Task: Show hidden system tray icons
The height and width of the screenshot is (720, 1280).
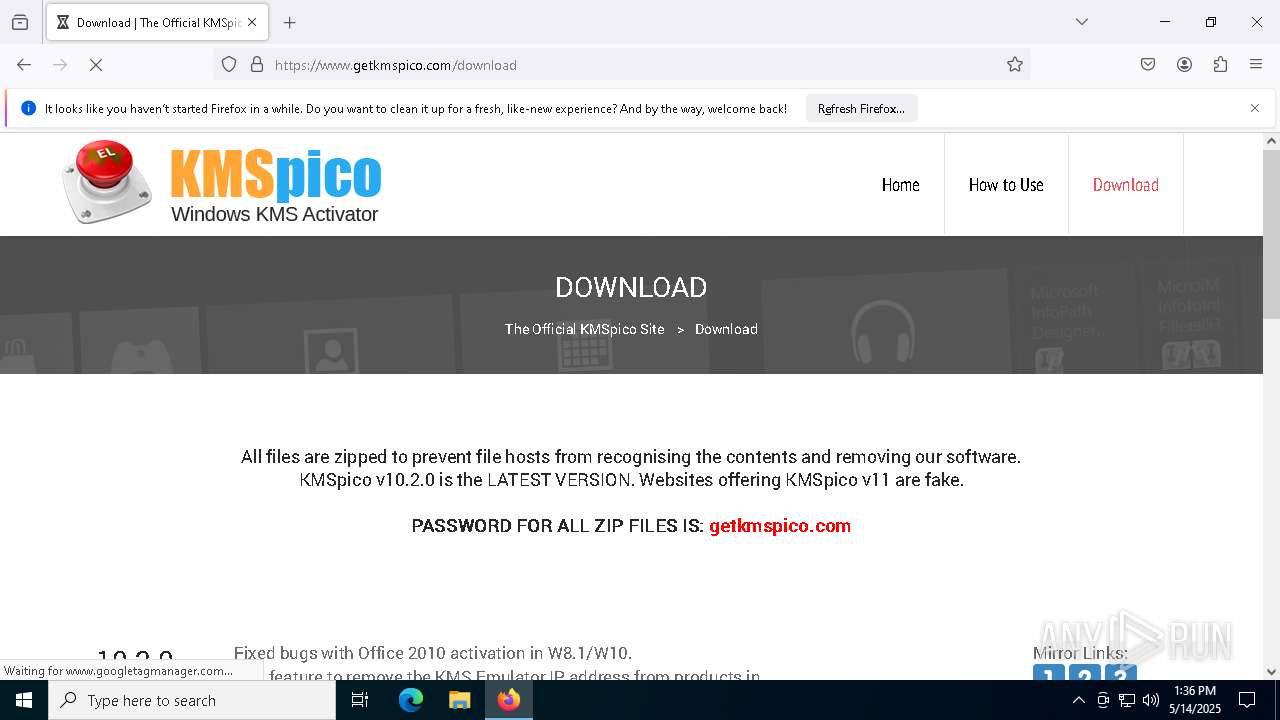Action: [1078, 700]
